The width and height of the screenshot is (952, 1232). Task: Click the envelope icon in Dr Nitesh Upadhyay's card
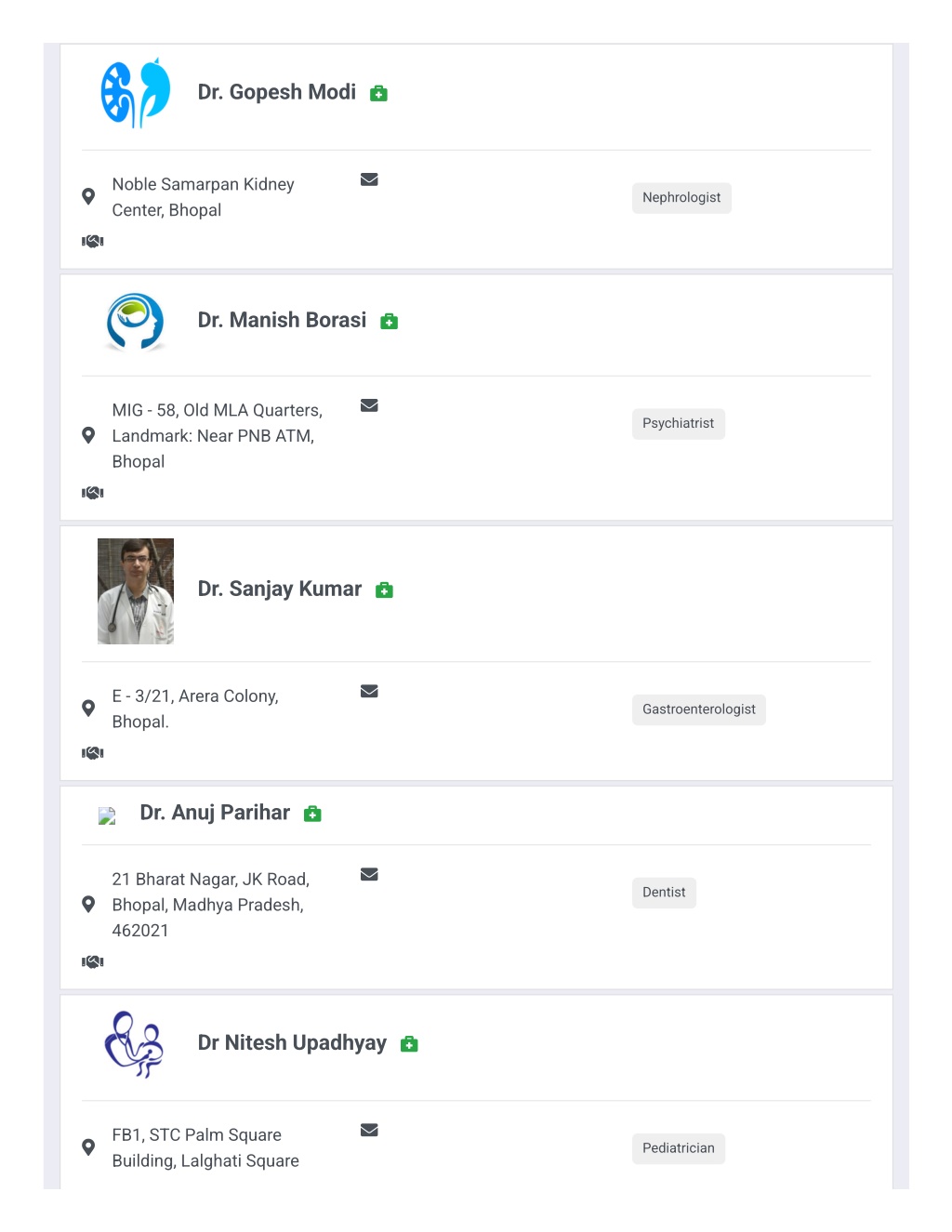(369, 1130)
